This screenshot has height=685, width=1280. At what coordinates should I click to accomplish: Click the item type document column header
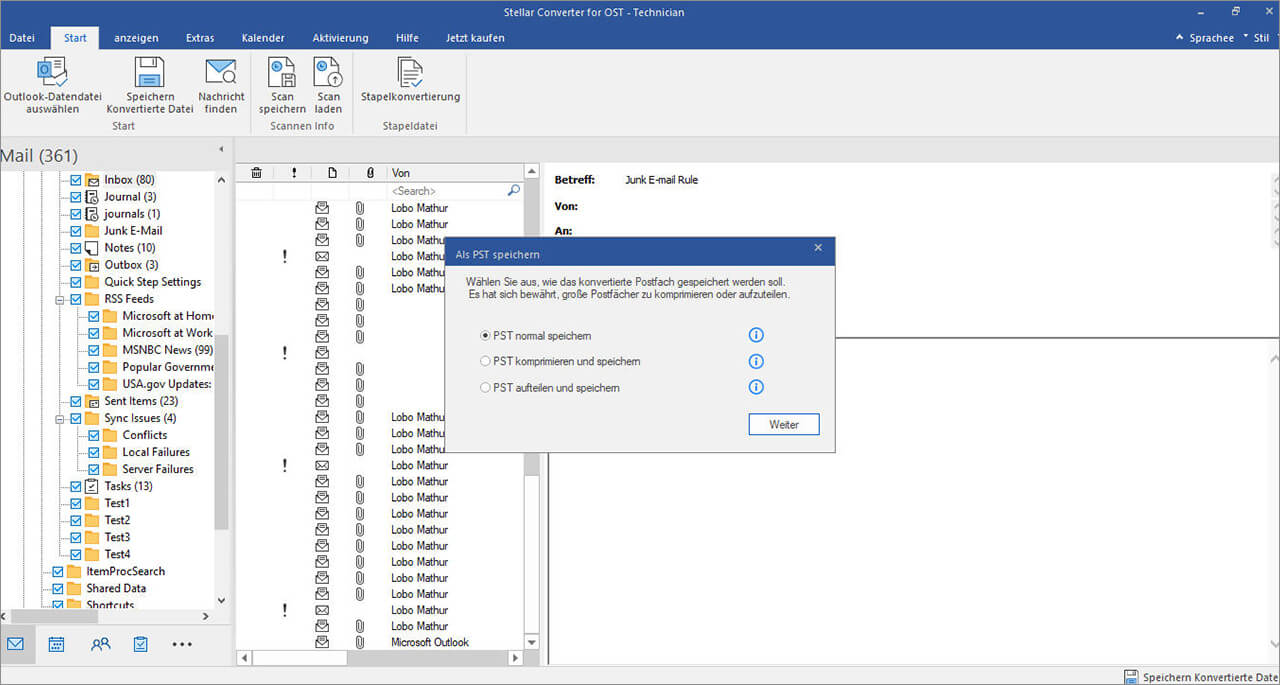pyautogui.click(x=332, y=173)
